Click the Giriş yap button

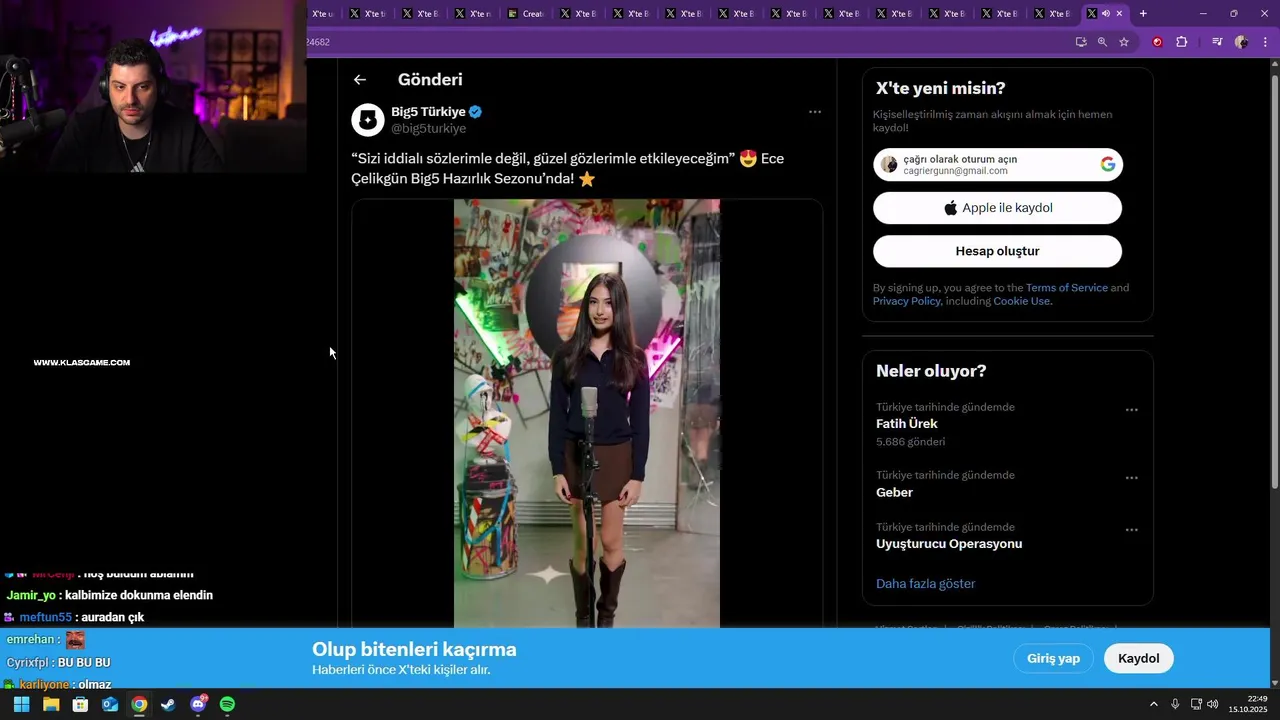pos(1054,658)
